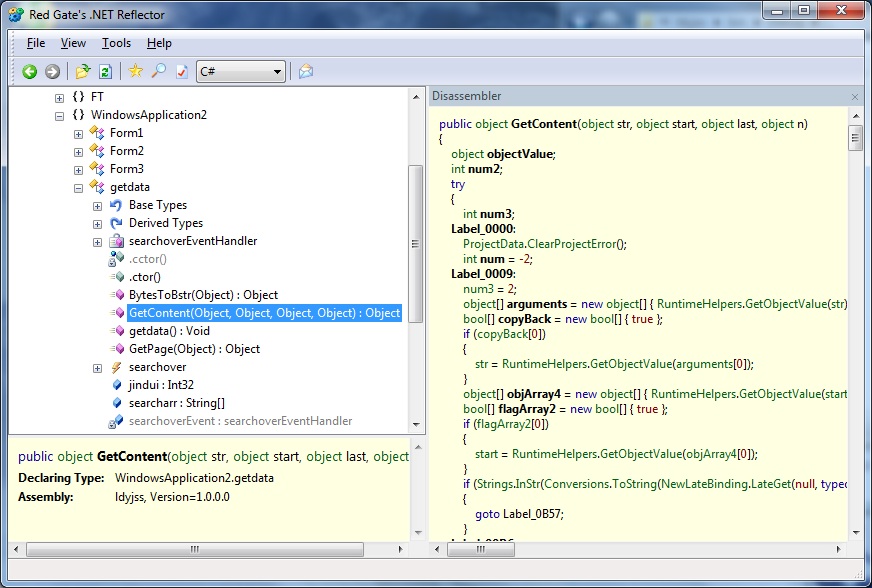Open the C# language dropdown
The width and height of the screenshot is (872, 588).
coord(240,72)
